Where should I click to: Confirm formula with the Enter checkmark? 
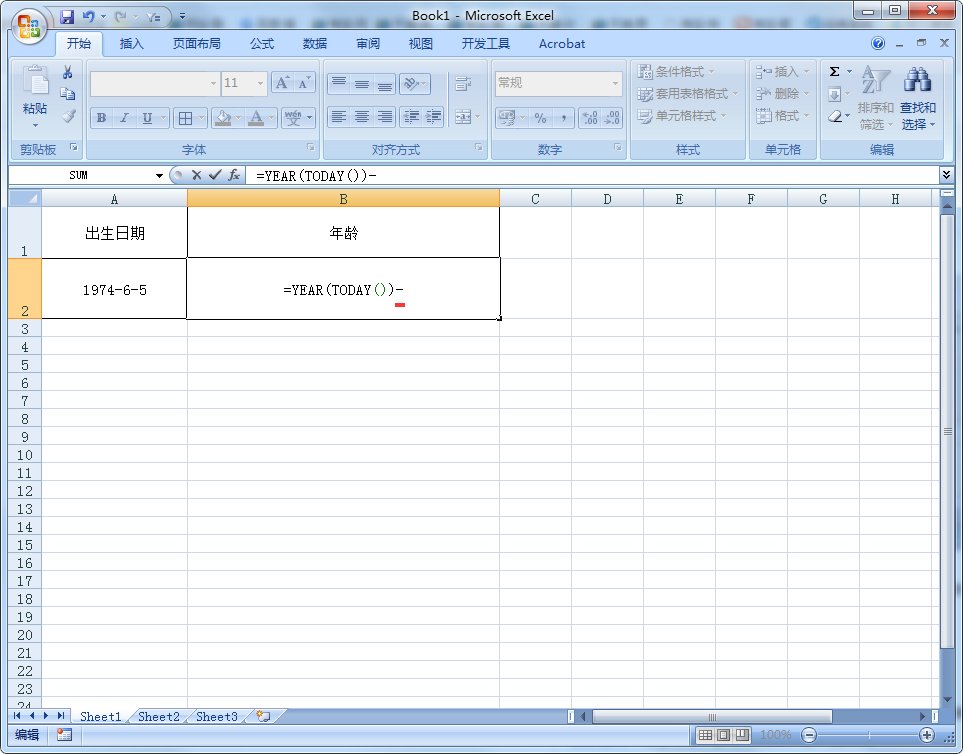(214, 175)
